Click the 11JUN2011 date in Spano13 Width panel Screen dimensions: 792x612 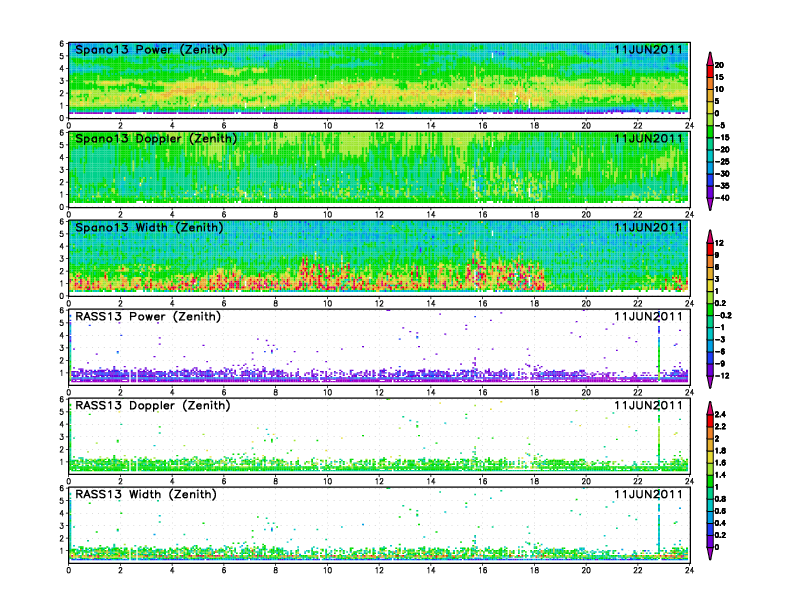tap(648, 227)
